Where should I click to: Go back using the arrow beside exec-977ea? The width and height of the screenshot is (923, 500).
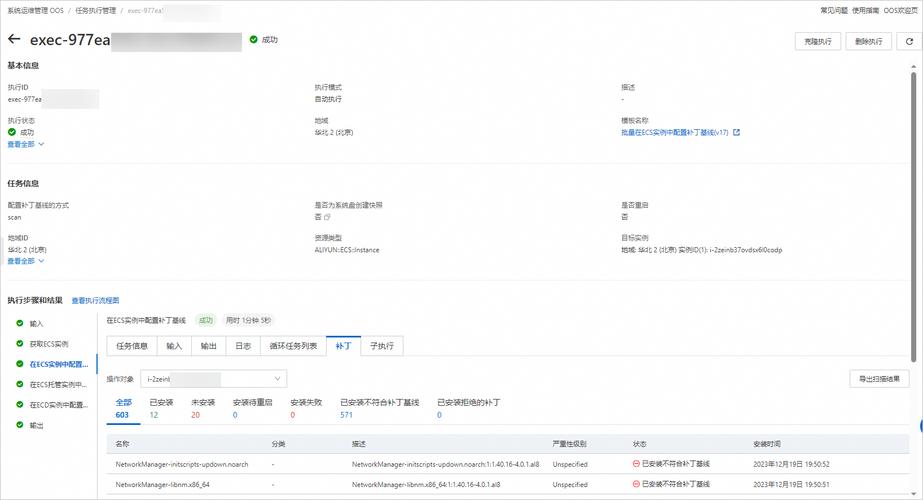[14, 39]
